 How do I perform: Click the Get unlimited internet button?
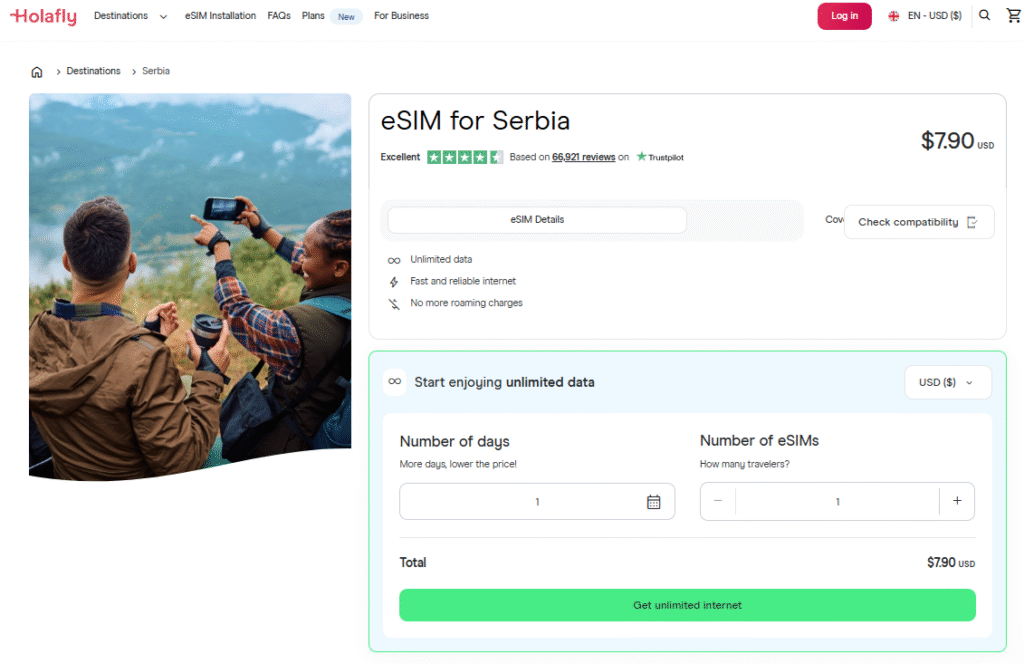coord(687,605)
